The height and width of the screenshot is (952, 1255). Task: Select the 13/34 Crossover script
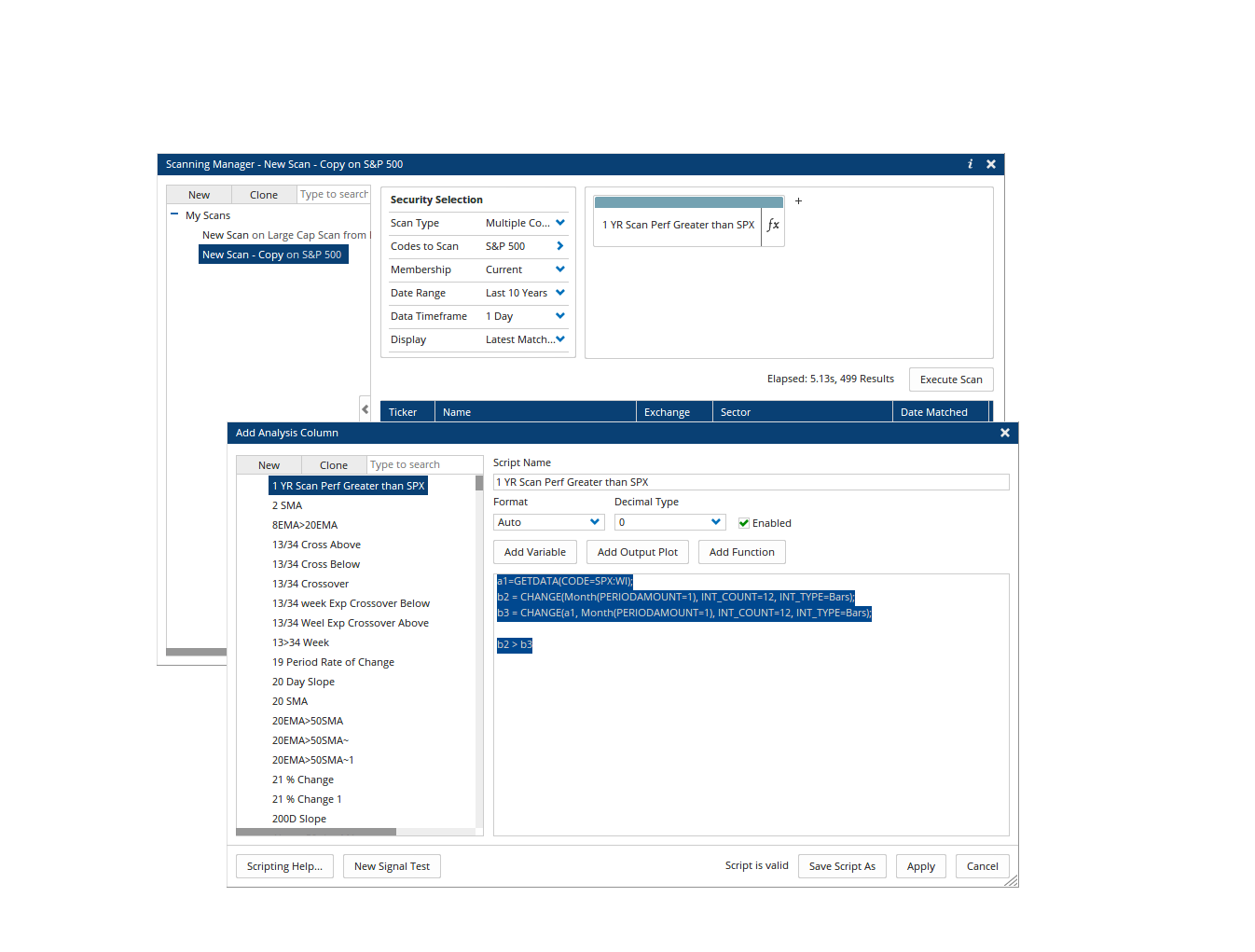(310, 584)
